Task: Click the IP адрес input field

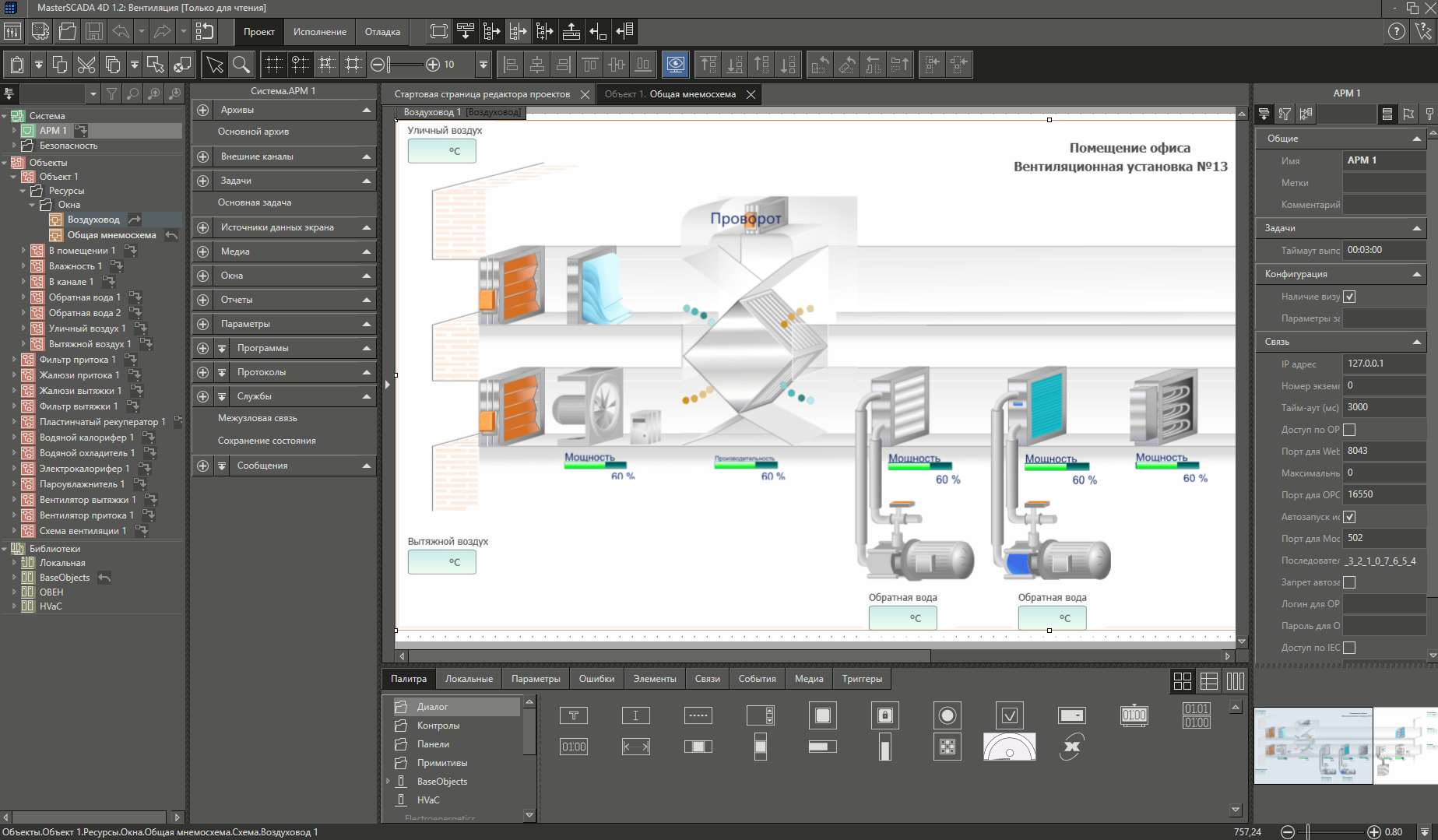Action: click(1384, 364)
